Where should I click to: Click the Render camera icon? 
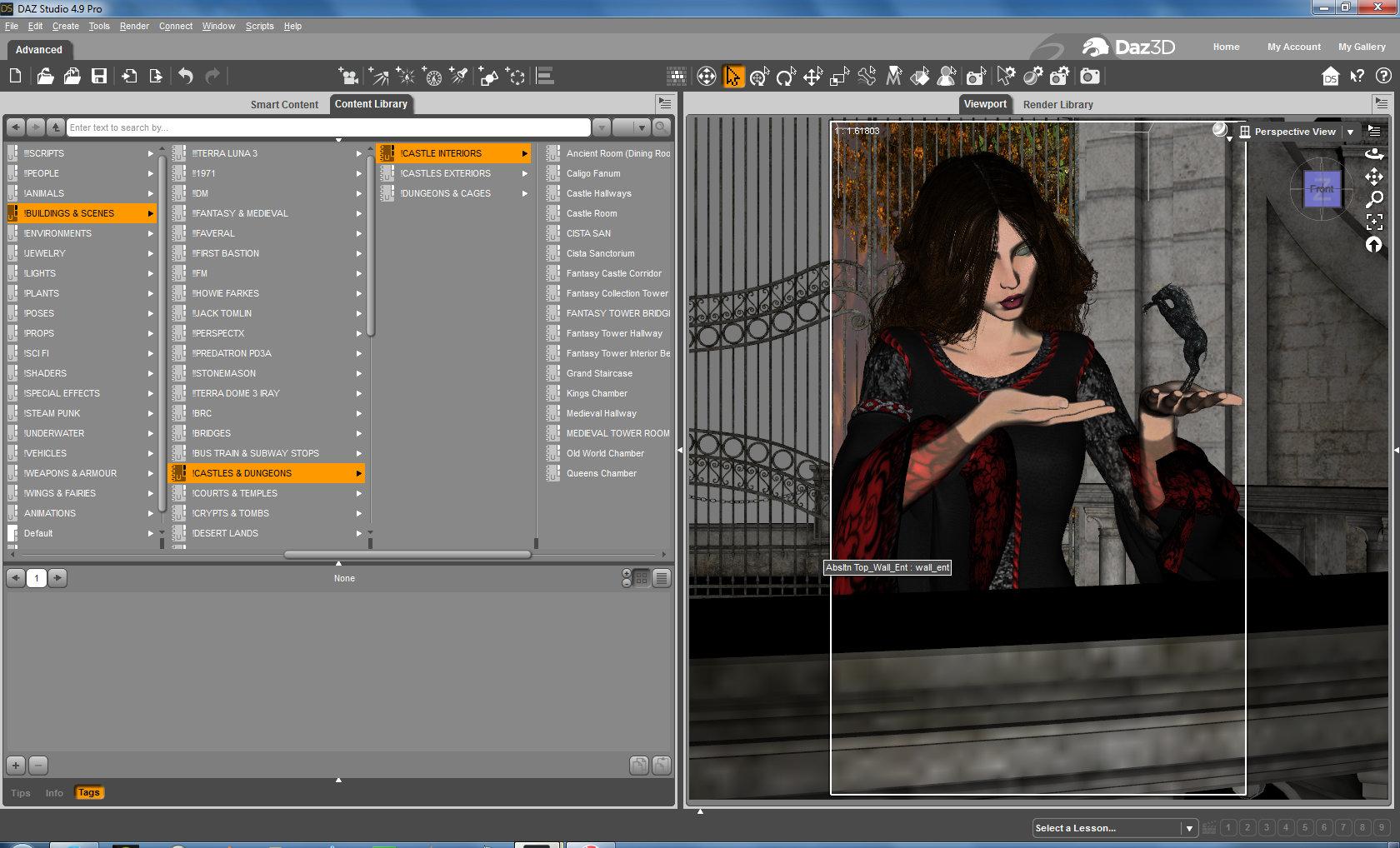1089,77
